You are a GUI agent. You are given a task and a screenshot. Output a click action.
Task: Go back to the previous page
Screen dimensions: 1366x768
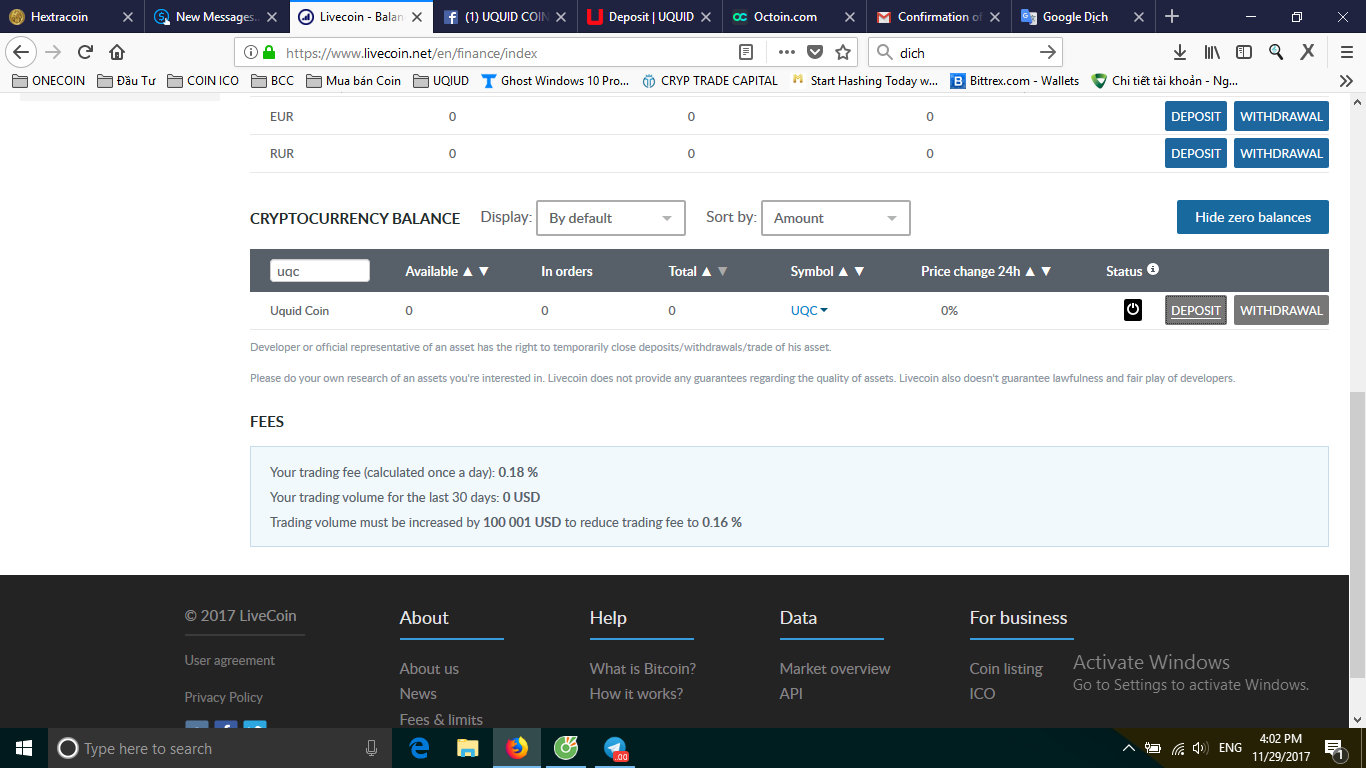pyautogui.click(x=22, y=52)
